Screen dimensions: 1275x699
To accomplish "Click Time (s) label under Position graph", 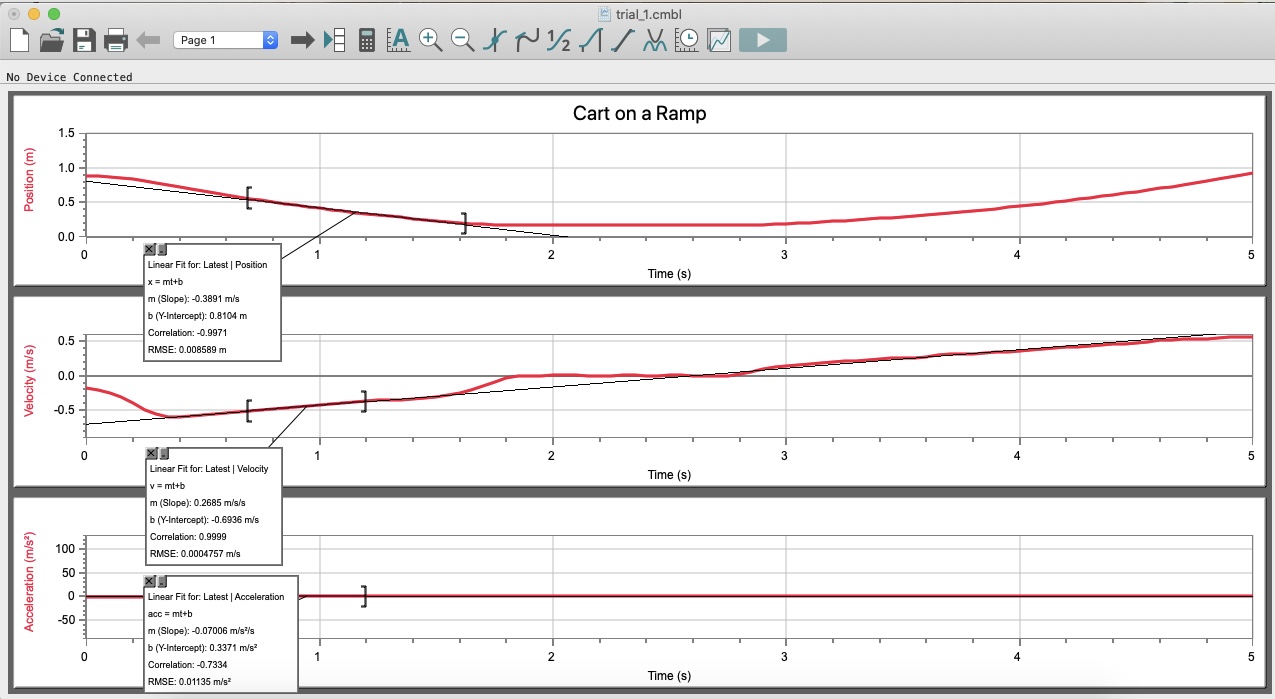I will [x=668, y=273].
